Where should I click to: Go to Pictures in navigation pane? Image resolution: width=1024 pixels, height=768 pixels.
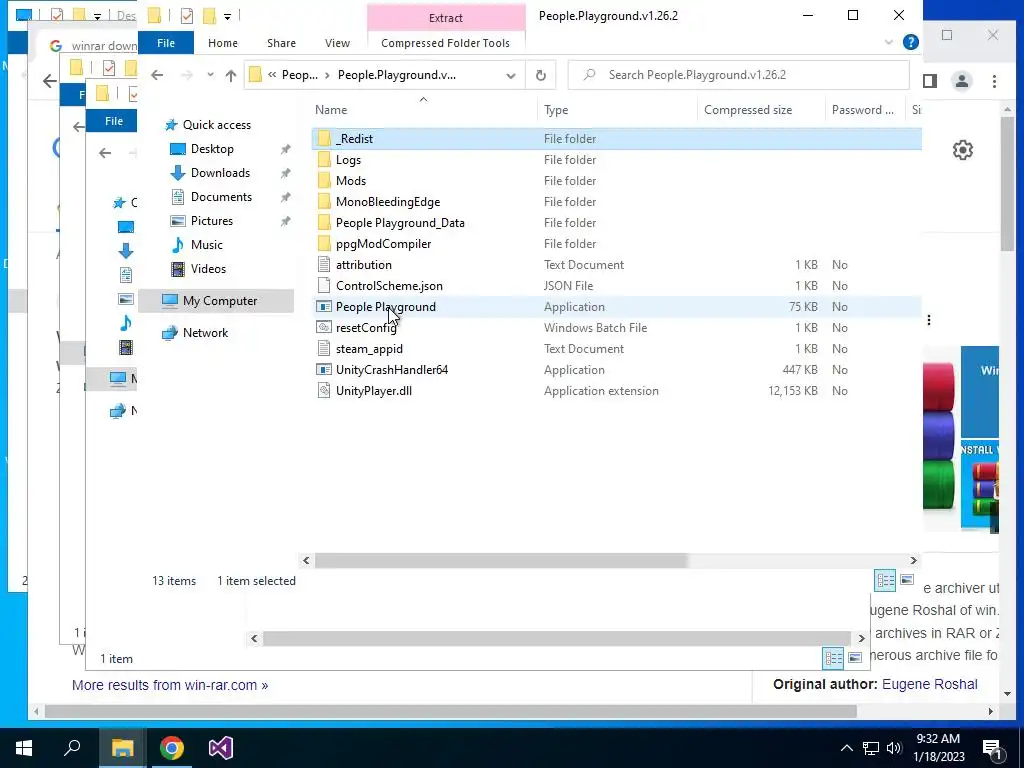[x=212, y=221]
